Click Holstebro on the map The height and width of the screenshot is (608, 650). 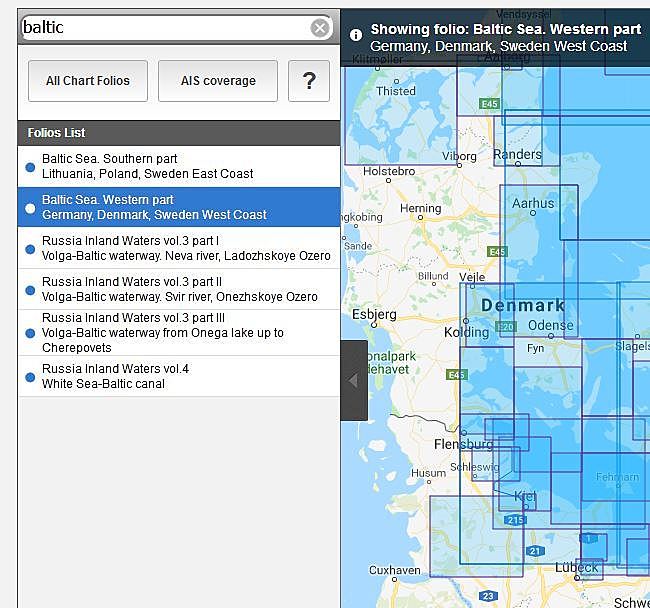[x=389, y=171]
